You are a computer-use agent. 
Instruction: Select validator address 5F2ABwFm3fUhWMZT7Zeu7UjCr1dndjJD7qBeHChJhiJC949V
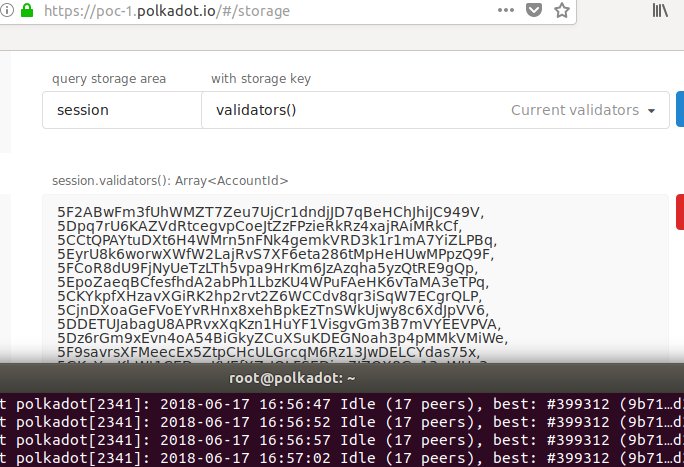click(x=270, y=212)
